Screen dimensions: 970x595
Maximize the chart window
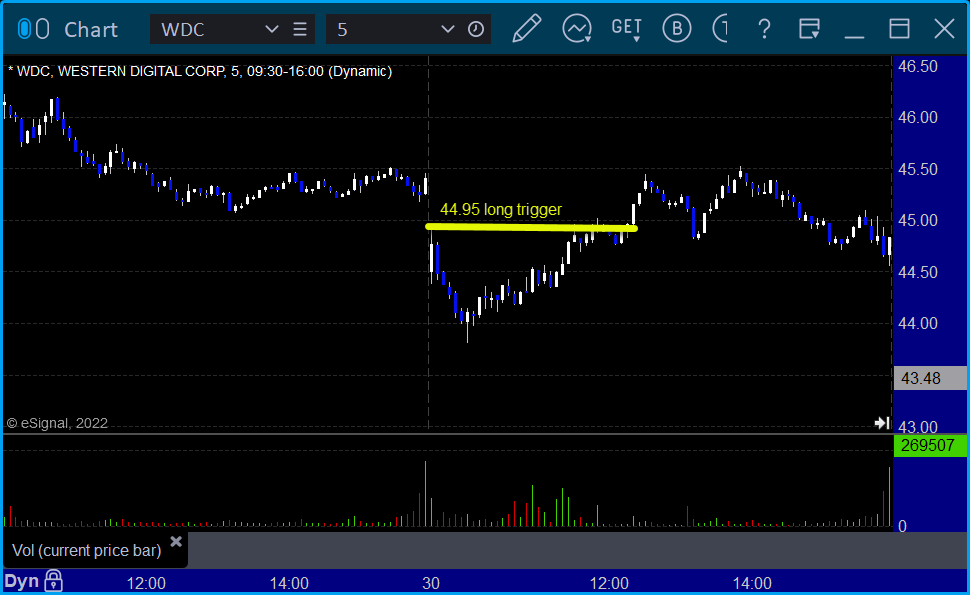coord(899,29)
